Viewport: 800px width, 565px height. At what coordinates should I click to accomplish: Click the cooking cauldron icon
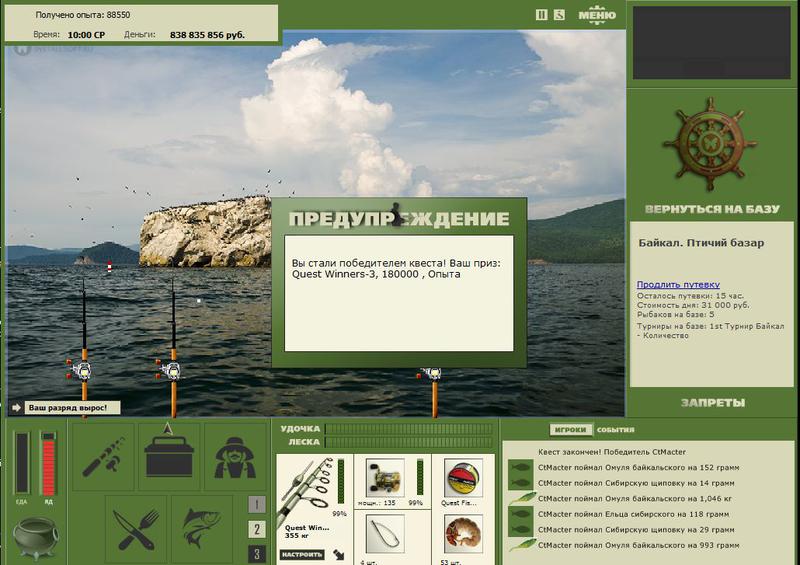coord(36,537)
